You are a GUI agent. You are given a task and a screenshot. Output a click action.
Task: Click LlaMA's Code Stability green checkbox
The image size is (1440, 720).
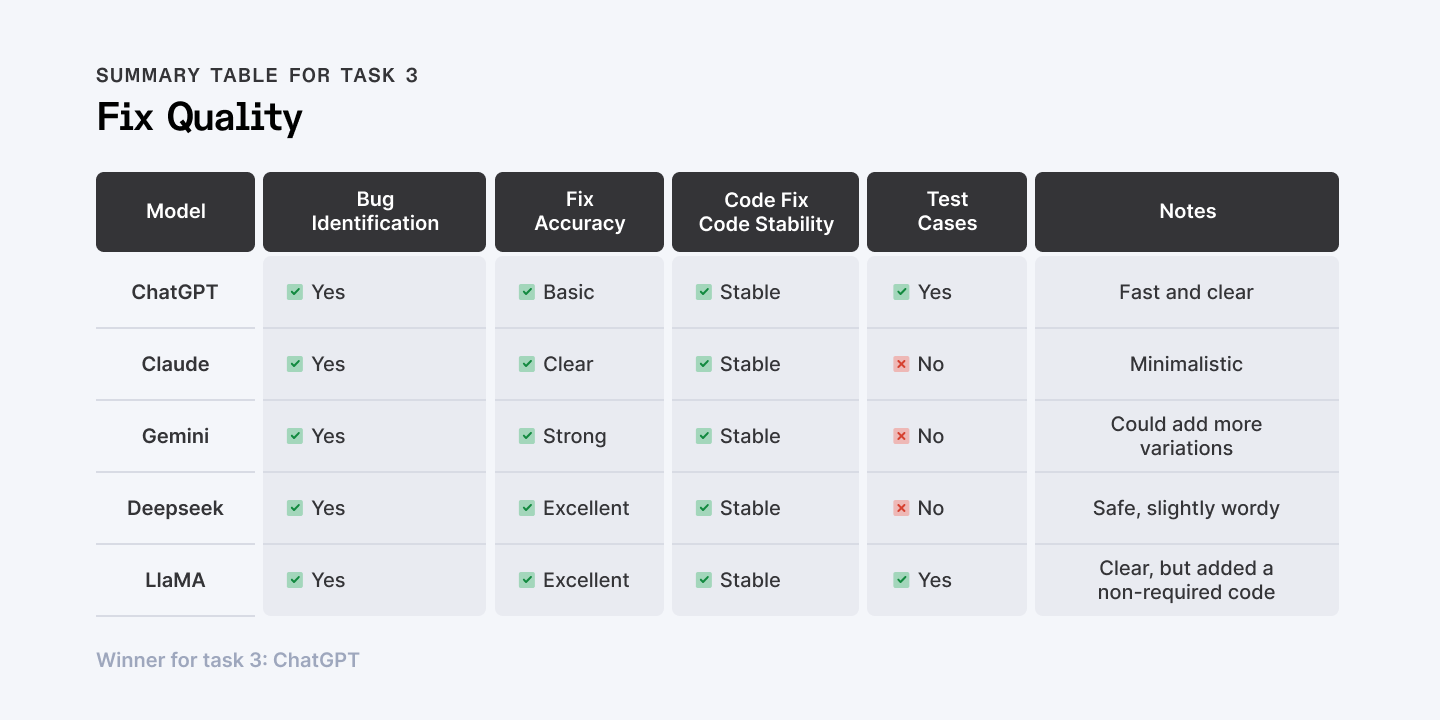(x=704, y=580)
